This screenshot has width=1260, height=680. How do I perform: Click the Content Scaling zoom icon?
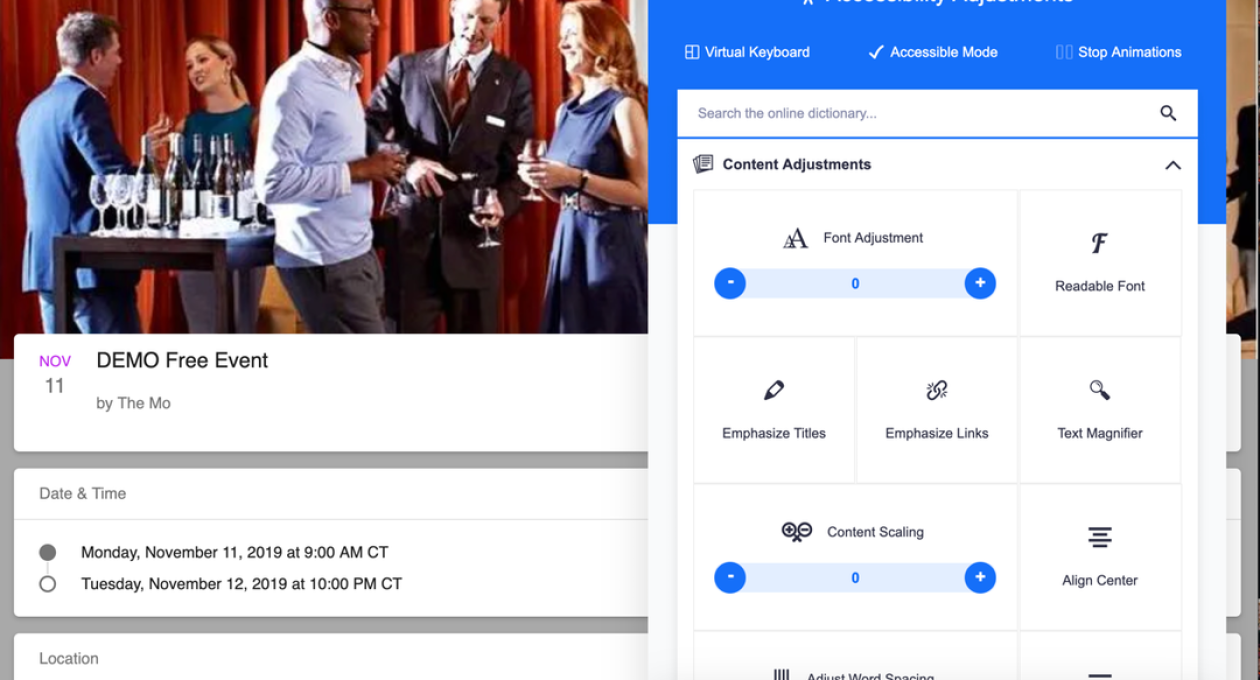coord(797,532)
